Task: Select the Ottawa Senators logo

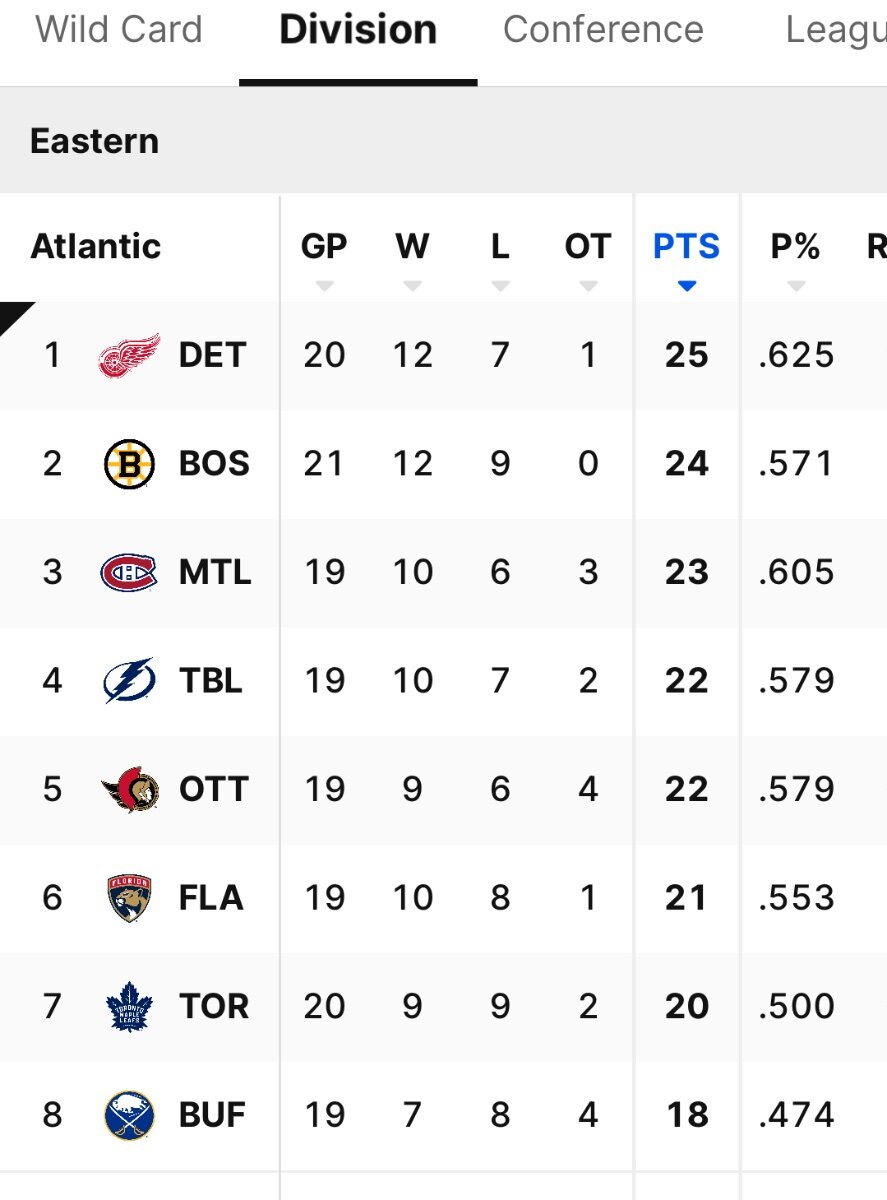Action: 129,790
